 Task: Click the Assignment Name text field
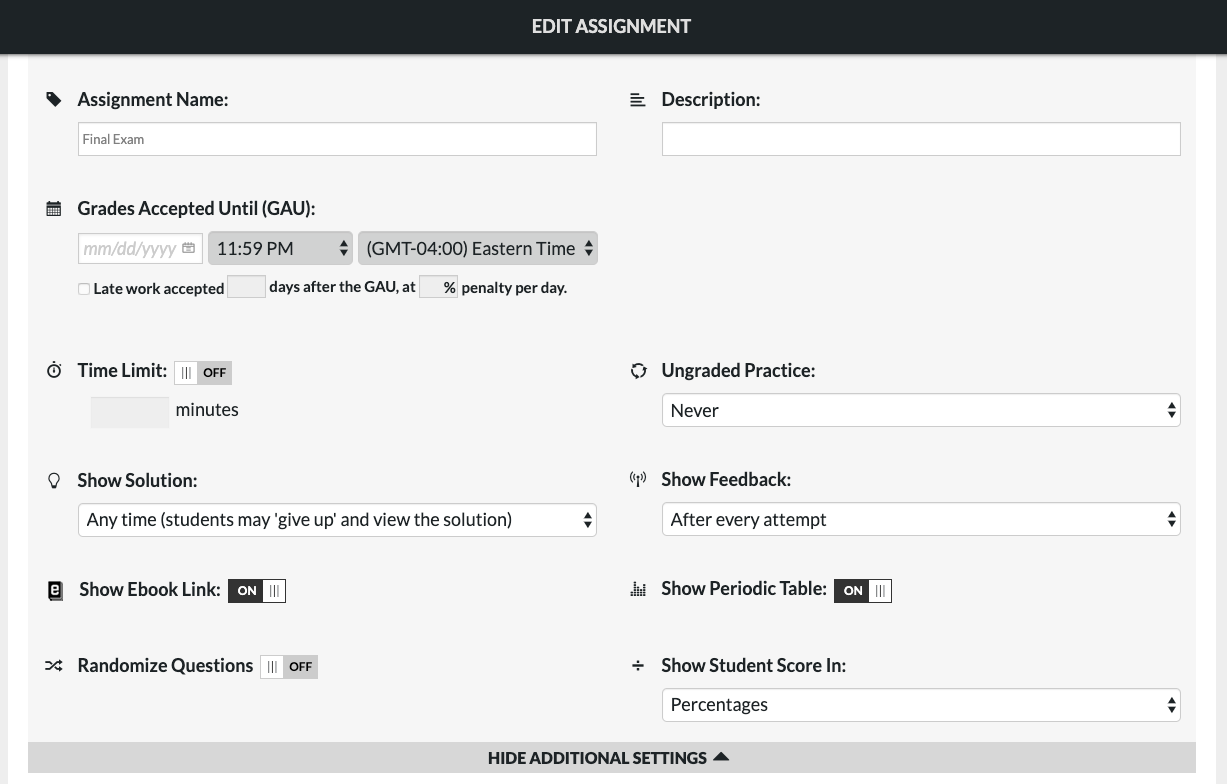337,139
